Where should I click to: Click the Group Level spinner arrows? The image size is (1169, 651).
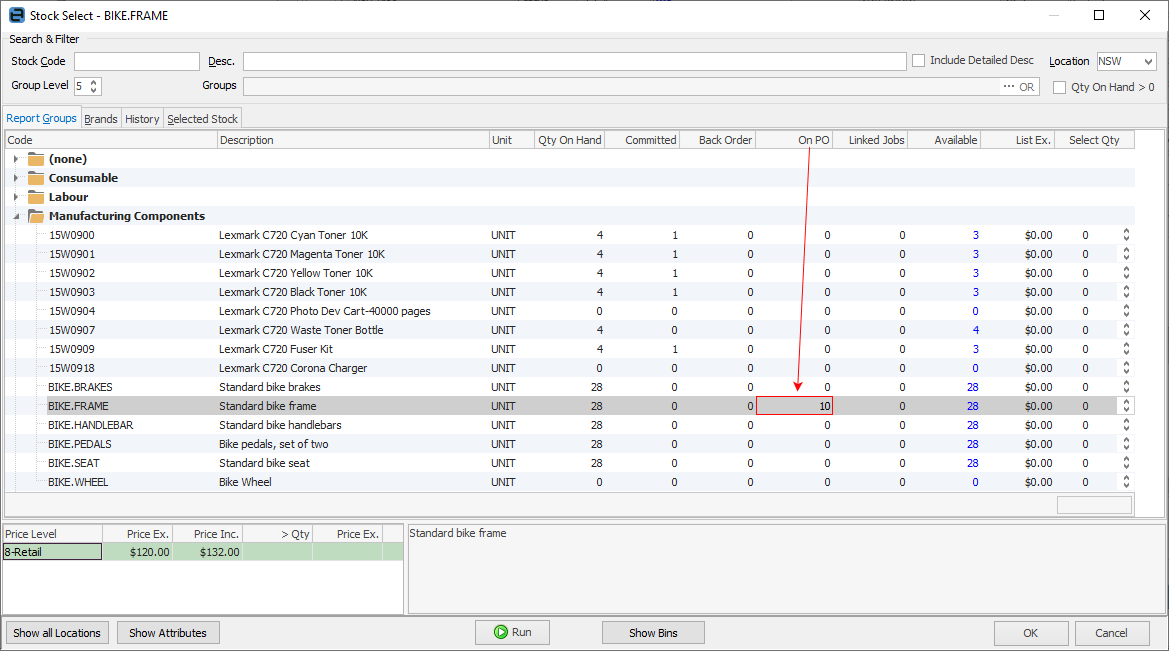pyautogui.click(x=95, y=87)
